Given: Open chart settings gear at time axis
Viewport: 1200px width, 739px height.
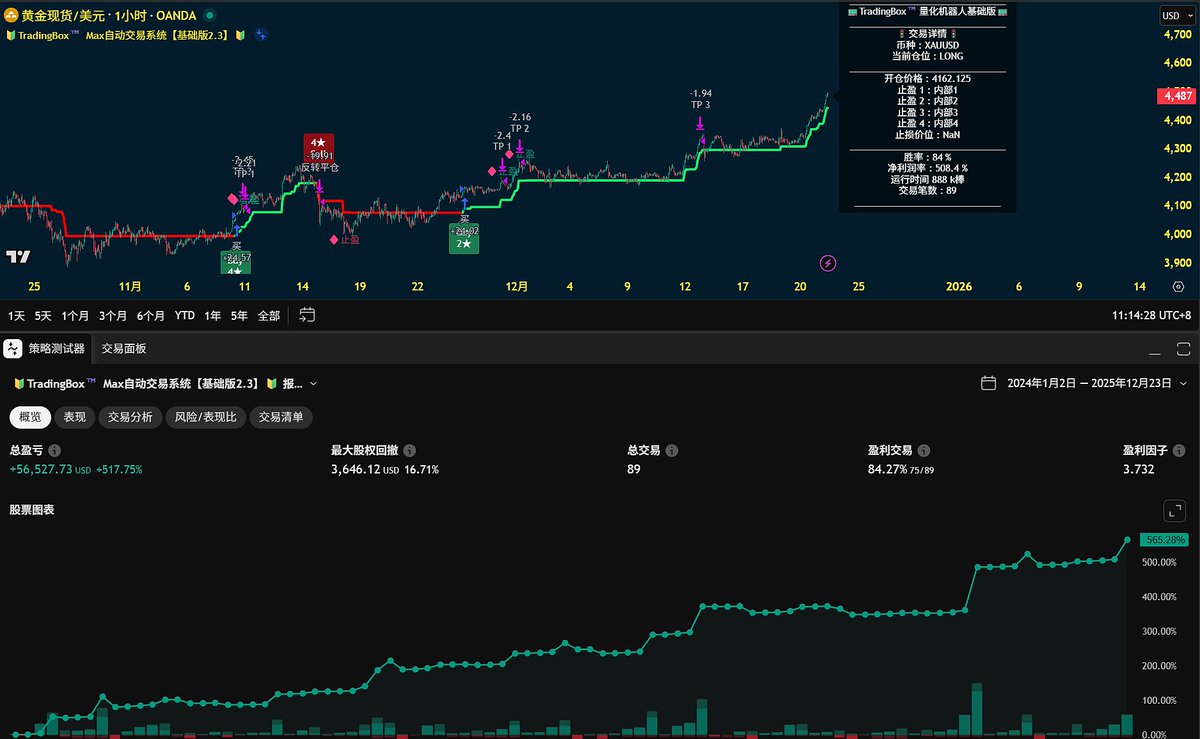Looking at the screenshot, I should (1178, 286).
